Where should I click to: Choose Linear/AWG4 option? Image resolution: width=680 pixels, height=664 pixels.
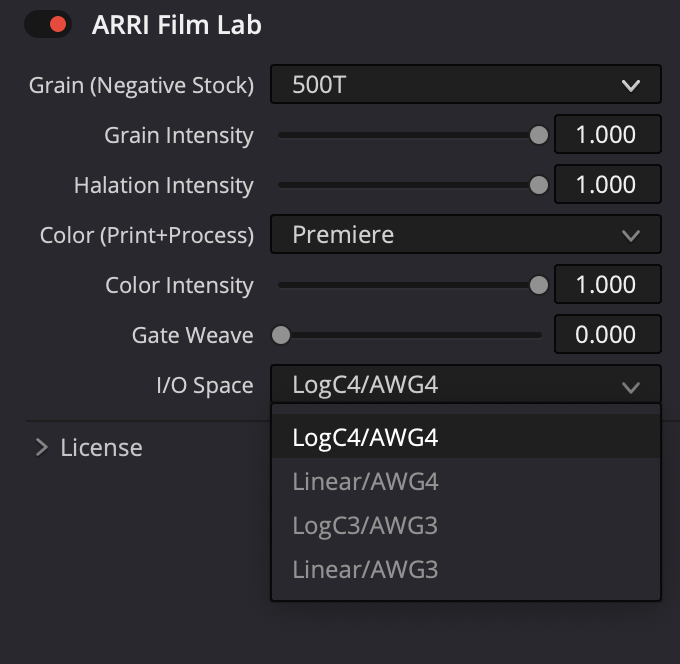365,482
